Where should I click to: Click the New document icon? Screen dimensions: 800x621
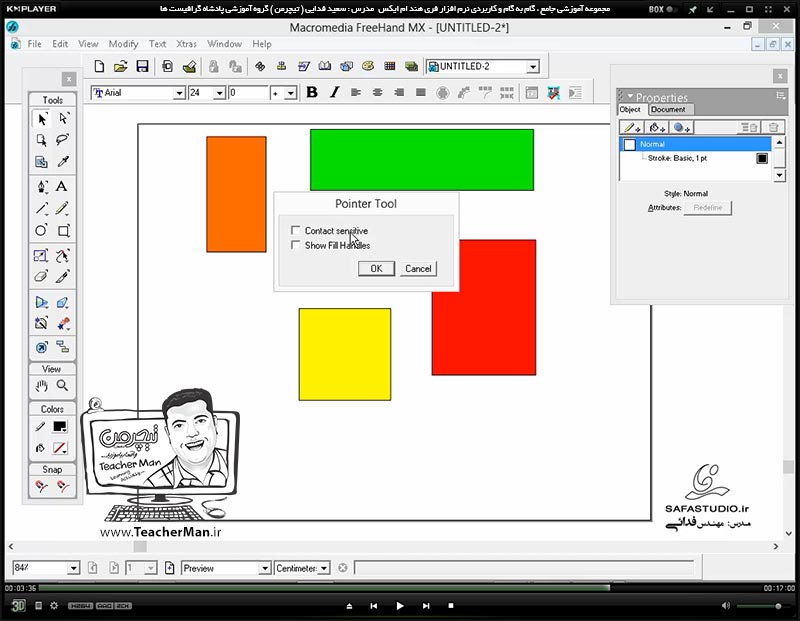(99, 66)
